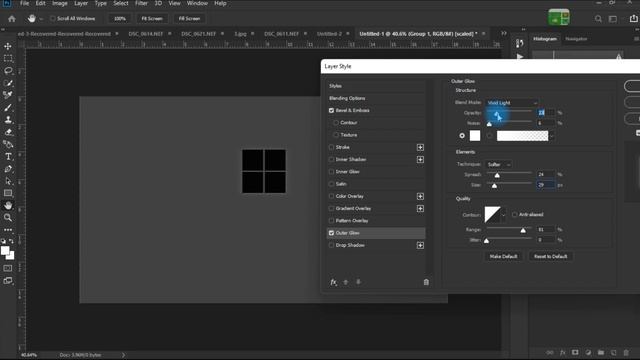Add another Color Overlay with its plus icon
This screenshot has width=640, height=360.
420,196
